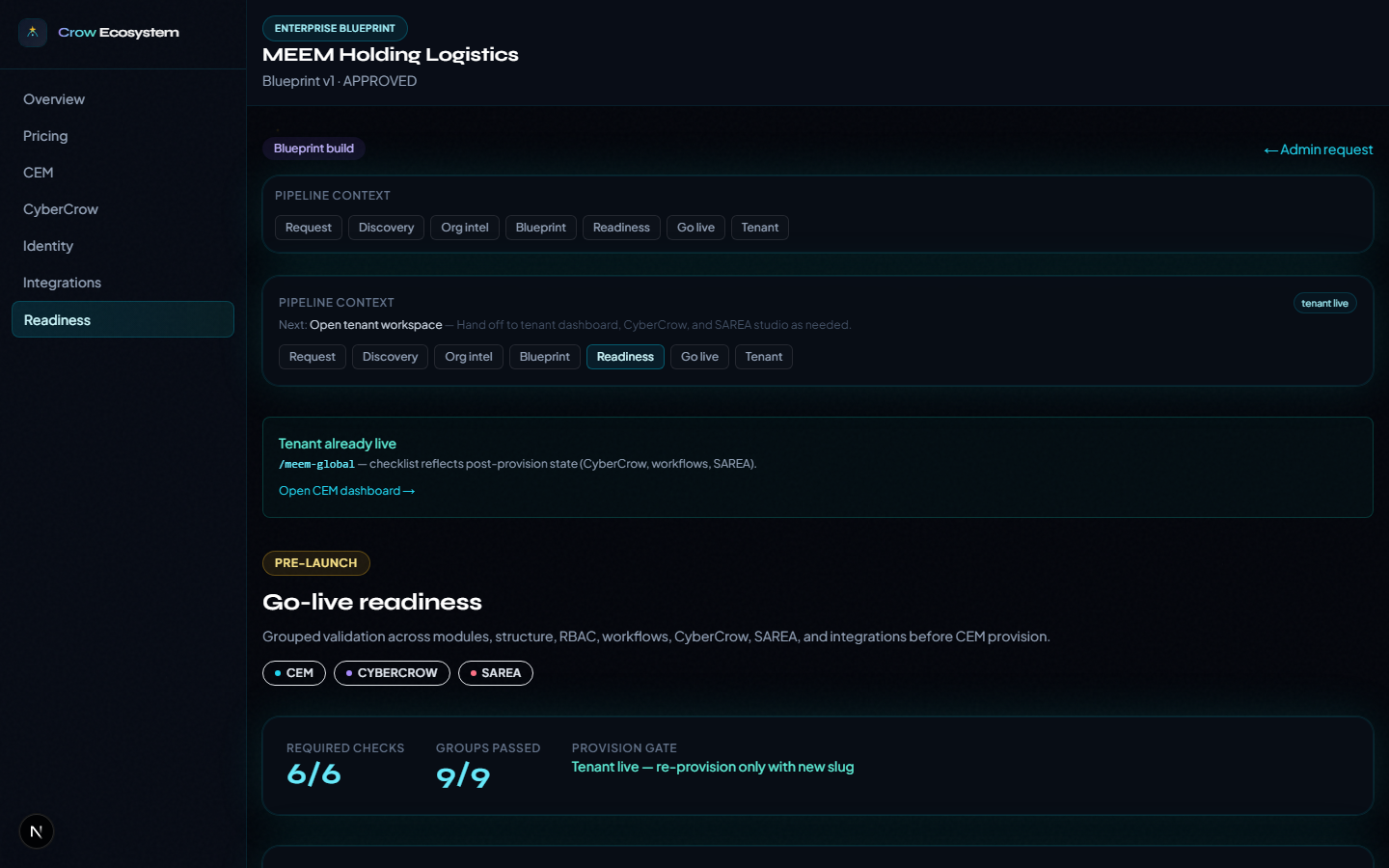This screenshot has width=1389, height=868.
Task: Select Org intel step in first pipeline
Action: point(465,228)
